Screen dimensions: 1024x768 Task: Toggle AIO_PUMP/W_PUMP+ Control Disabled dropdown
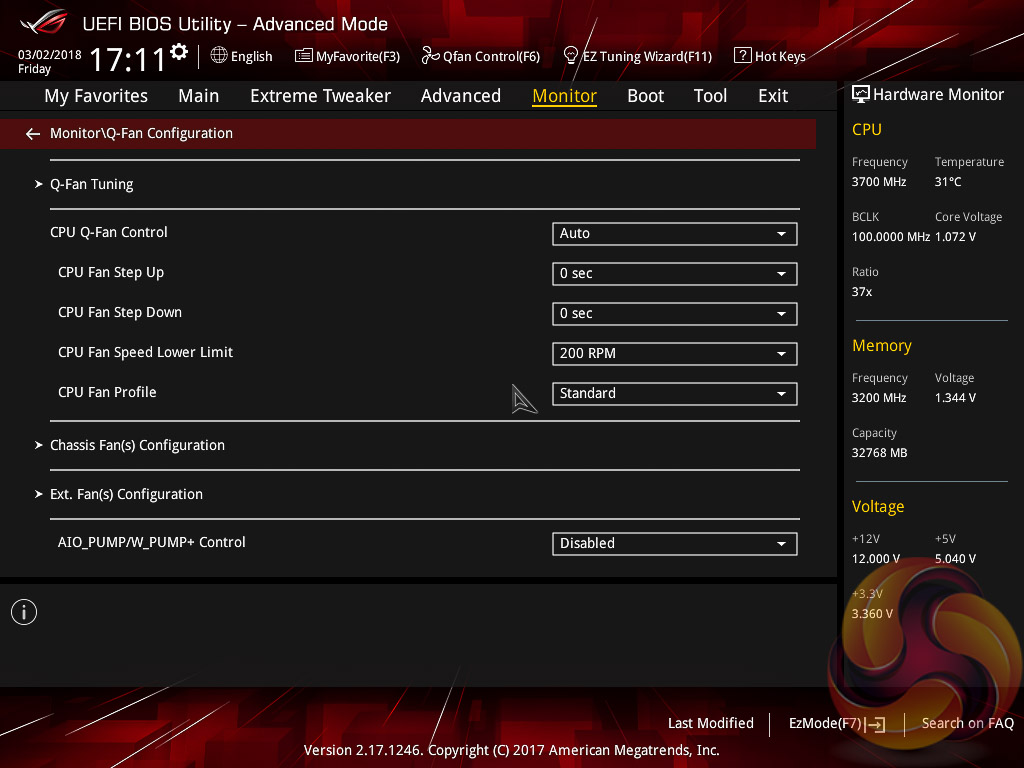tap(674, 543)
